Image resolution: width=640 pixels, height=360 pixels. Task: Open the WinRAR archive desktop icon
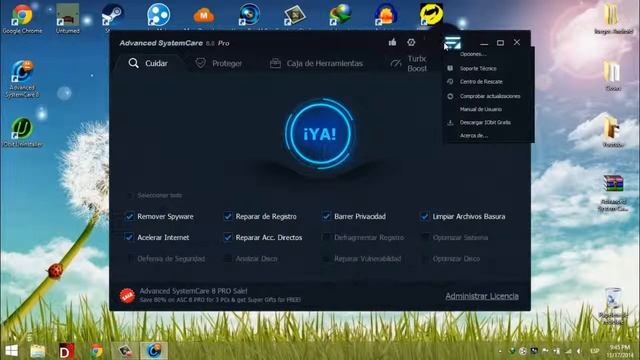point(613,193)
